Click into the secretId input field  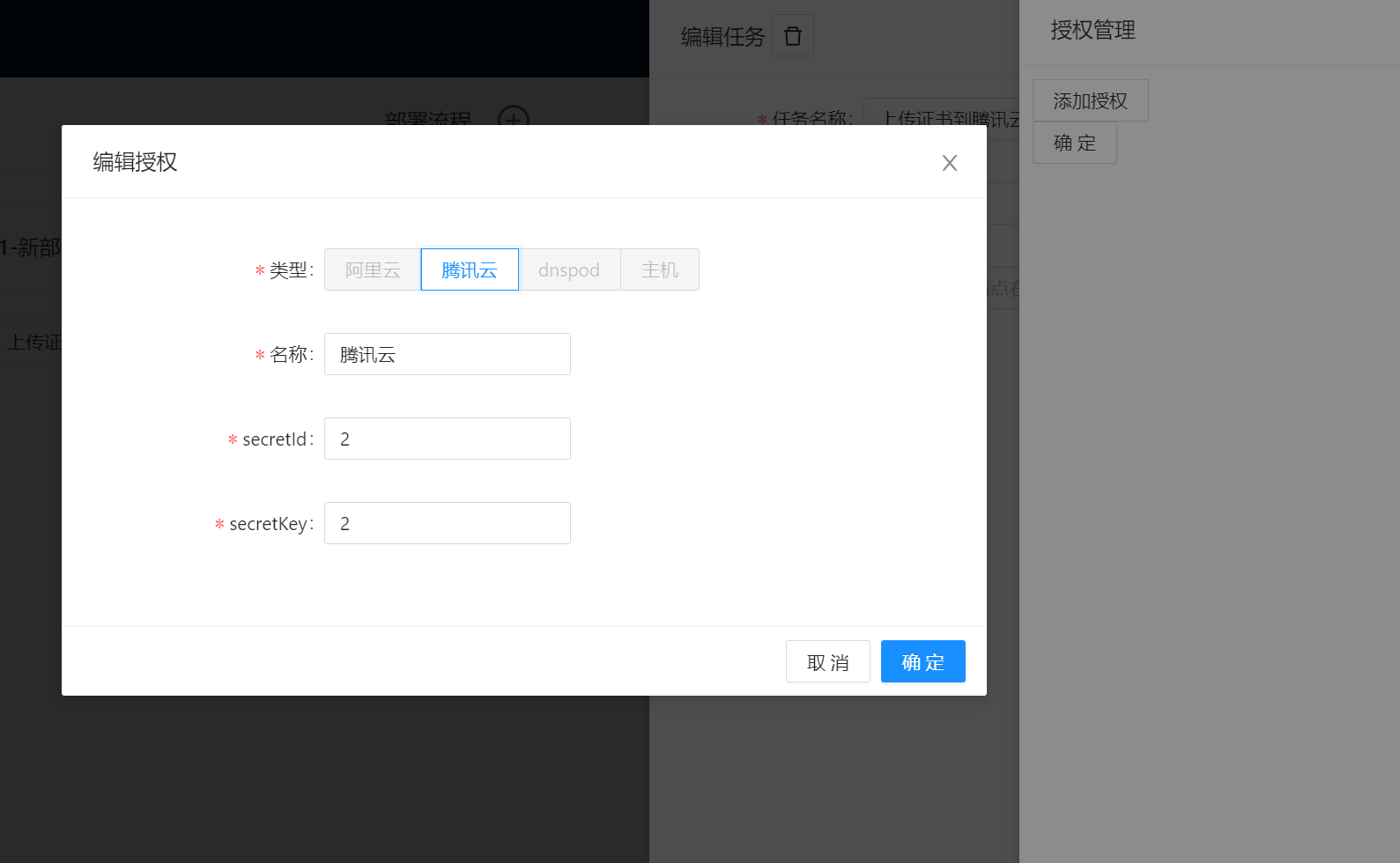448,439
